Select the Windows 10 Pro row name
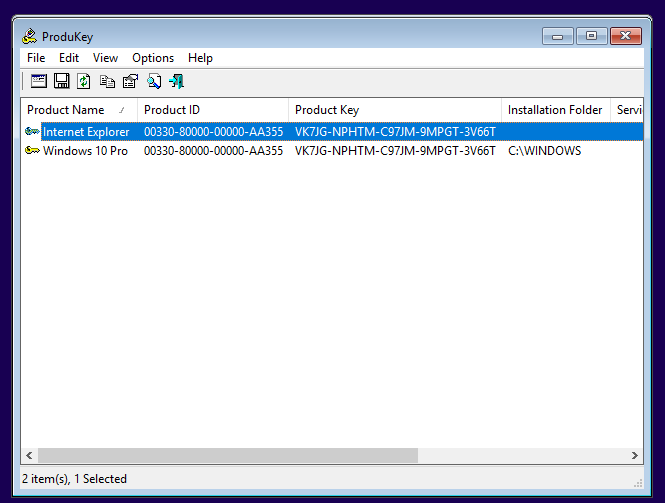 (85, 151)
